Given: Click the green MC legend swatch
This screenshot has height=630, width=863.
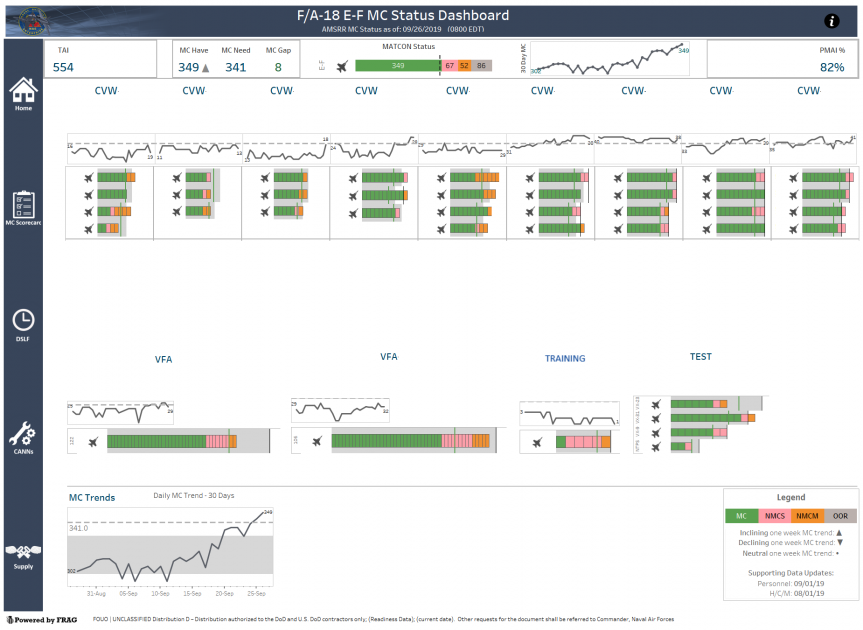Looking at the screenshot, I should pos(741,516).
